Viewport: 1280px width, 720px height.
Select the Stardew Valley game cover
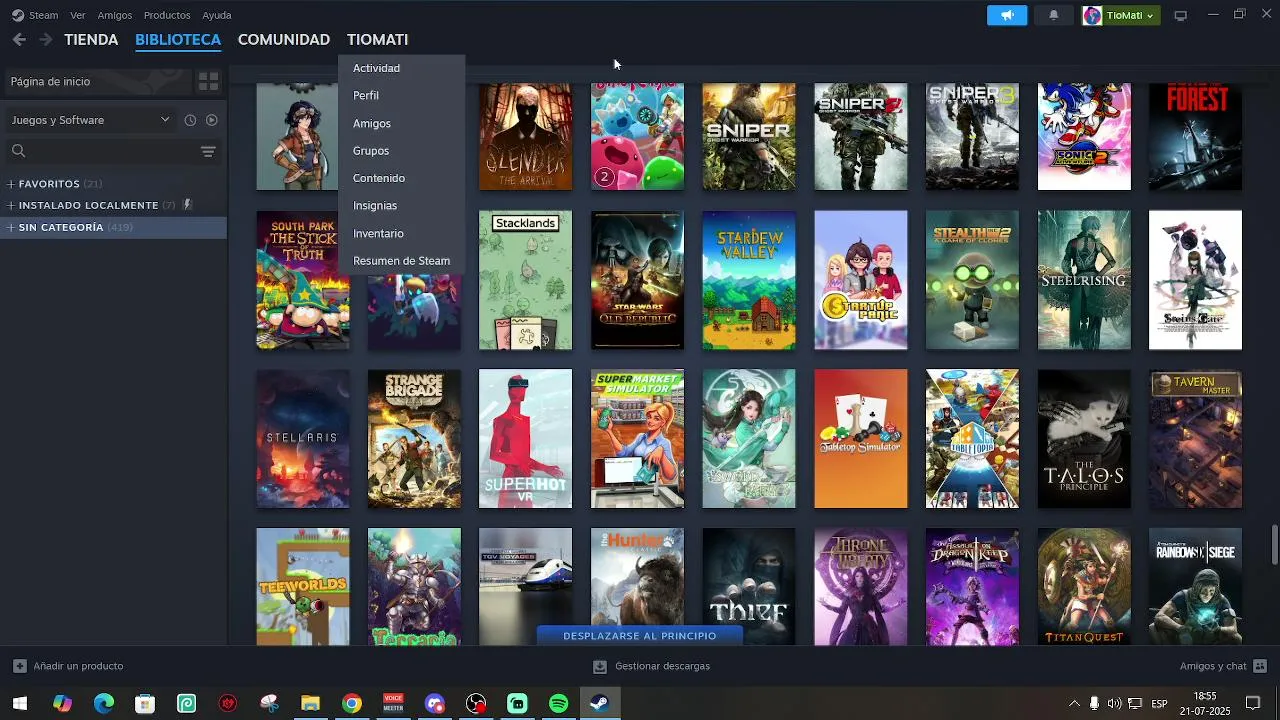tap(749, 280)
